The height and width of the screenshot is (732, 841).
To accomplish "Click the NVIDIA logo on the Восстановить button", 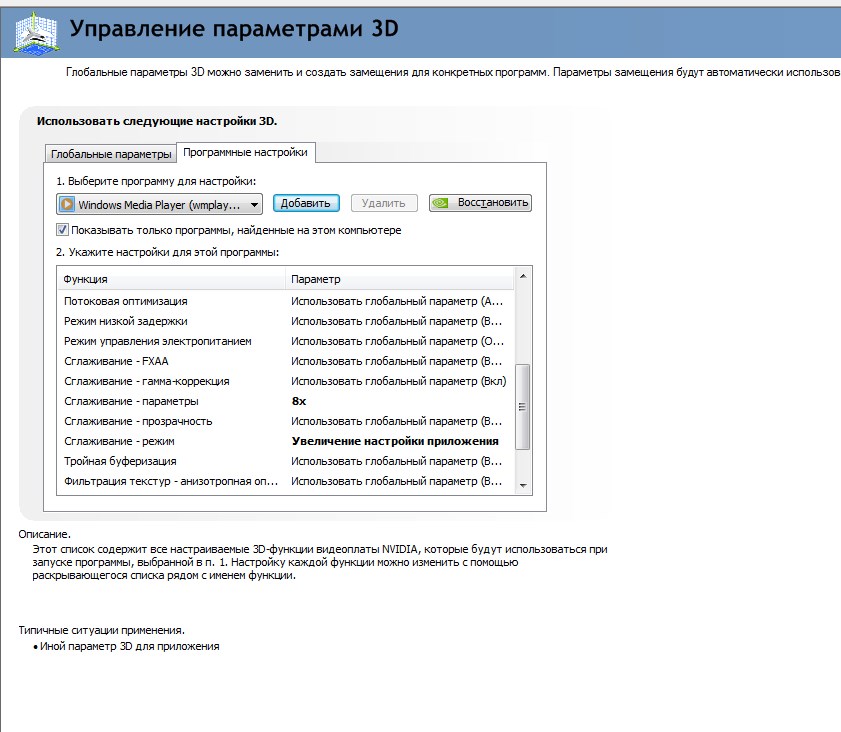I will [x=441, y=203].
